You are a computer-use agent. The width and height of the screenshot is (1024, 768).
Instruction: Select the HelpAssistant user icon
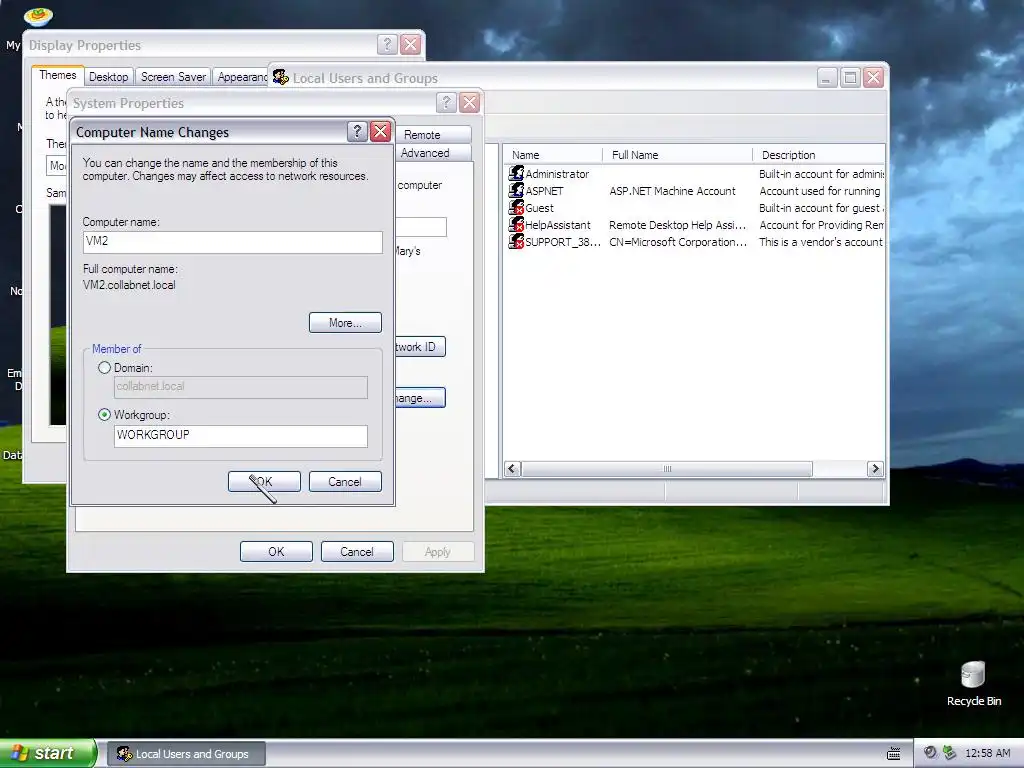(517, 225)
